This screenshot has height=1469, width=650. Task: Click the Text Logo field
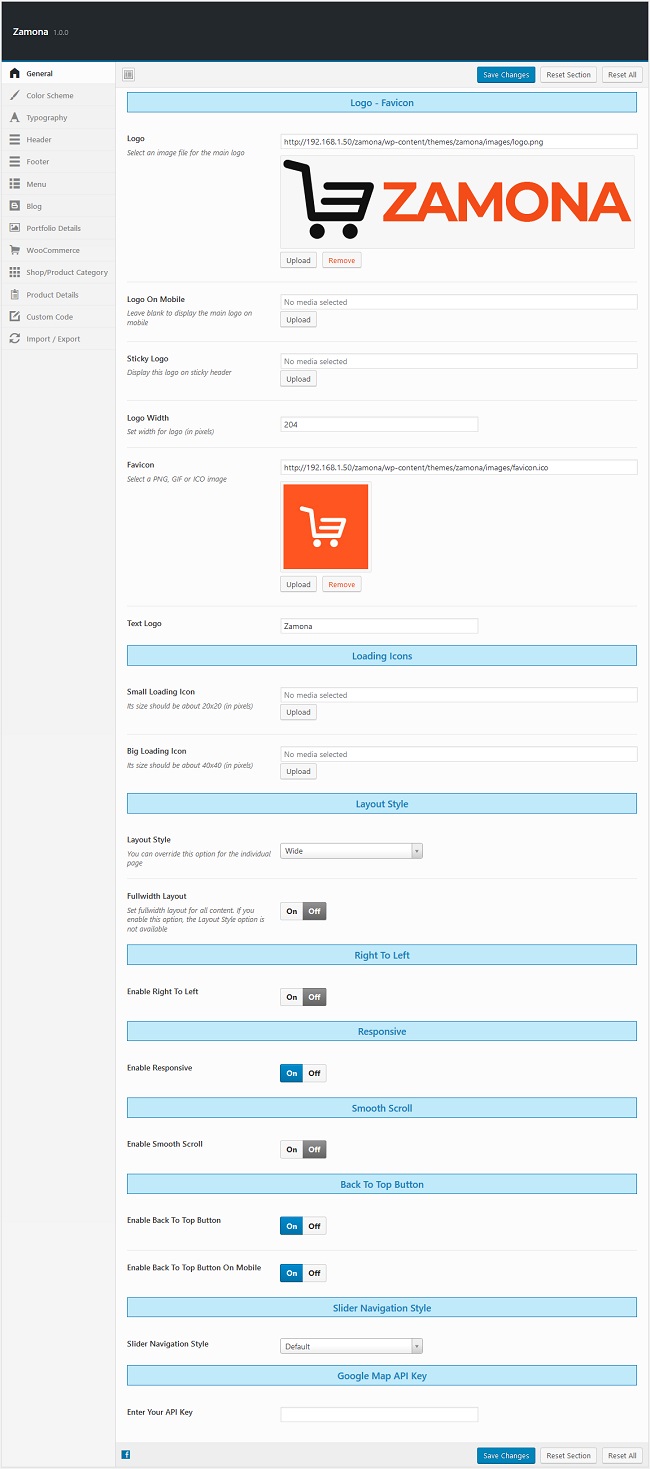[379, 626]
